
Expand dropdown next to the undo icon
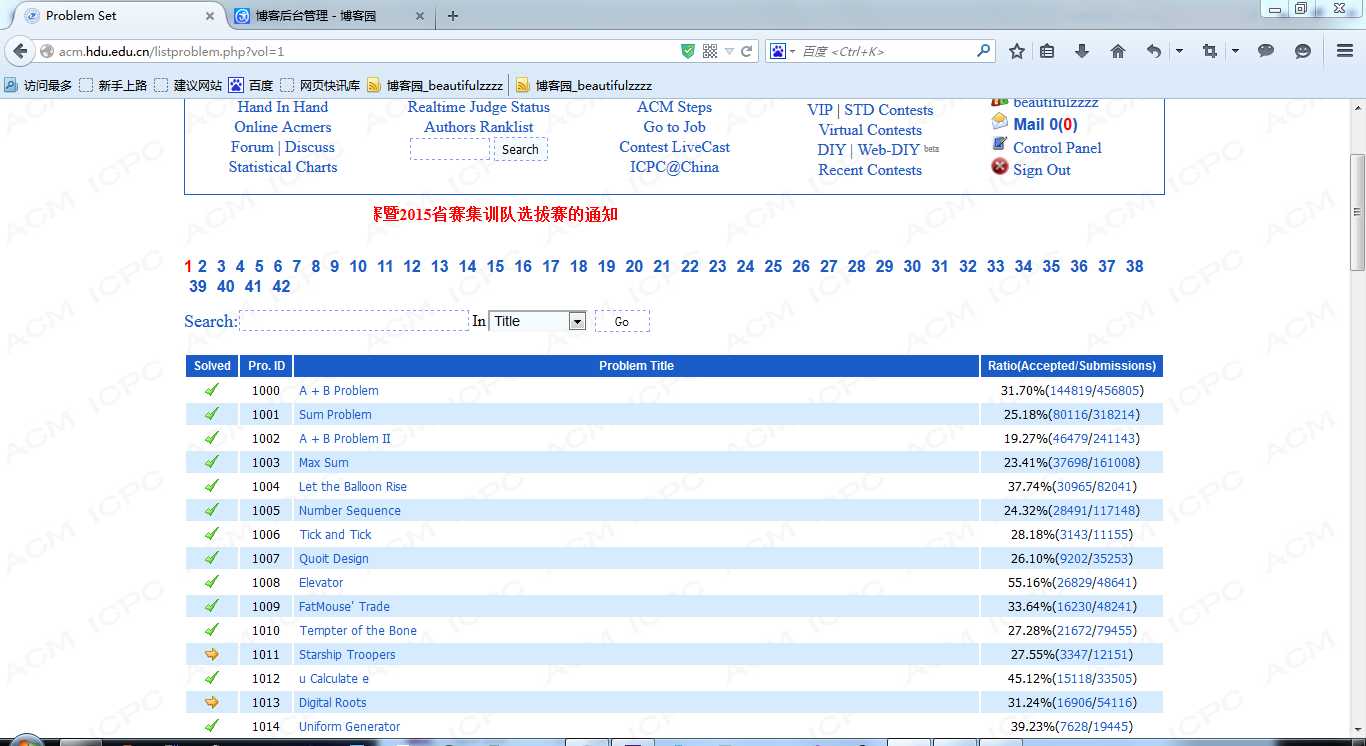coord(1180,51)
